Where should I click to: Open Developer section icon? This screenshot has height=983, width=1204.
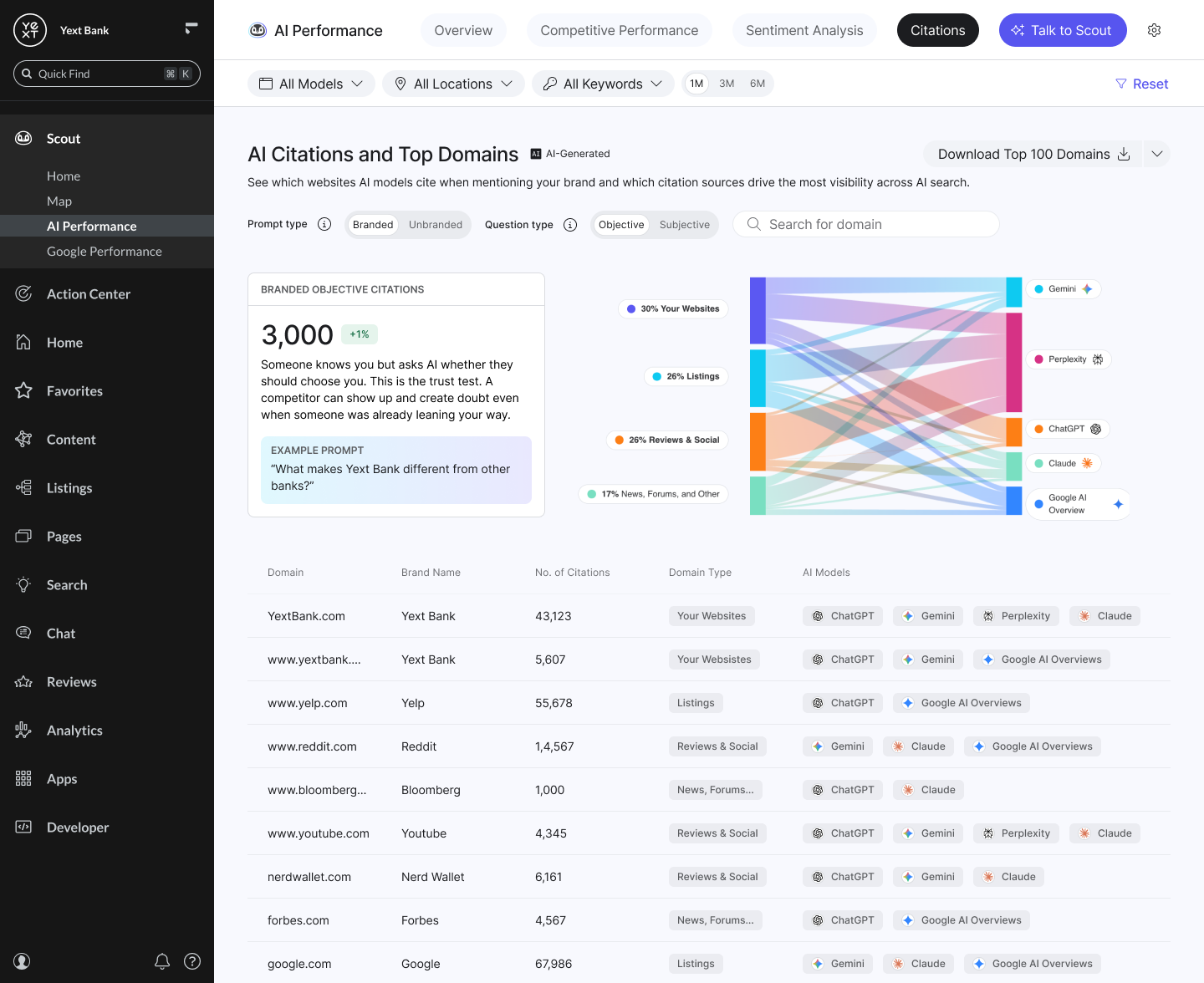23,828
